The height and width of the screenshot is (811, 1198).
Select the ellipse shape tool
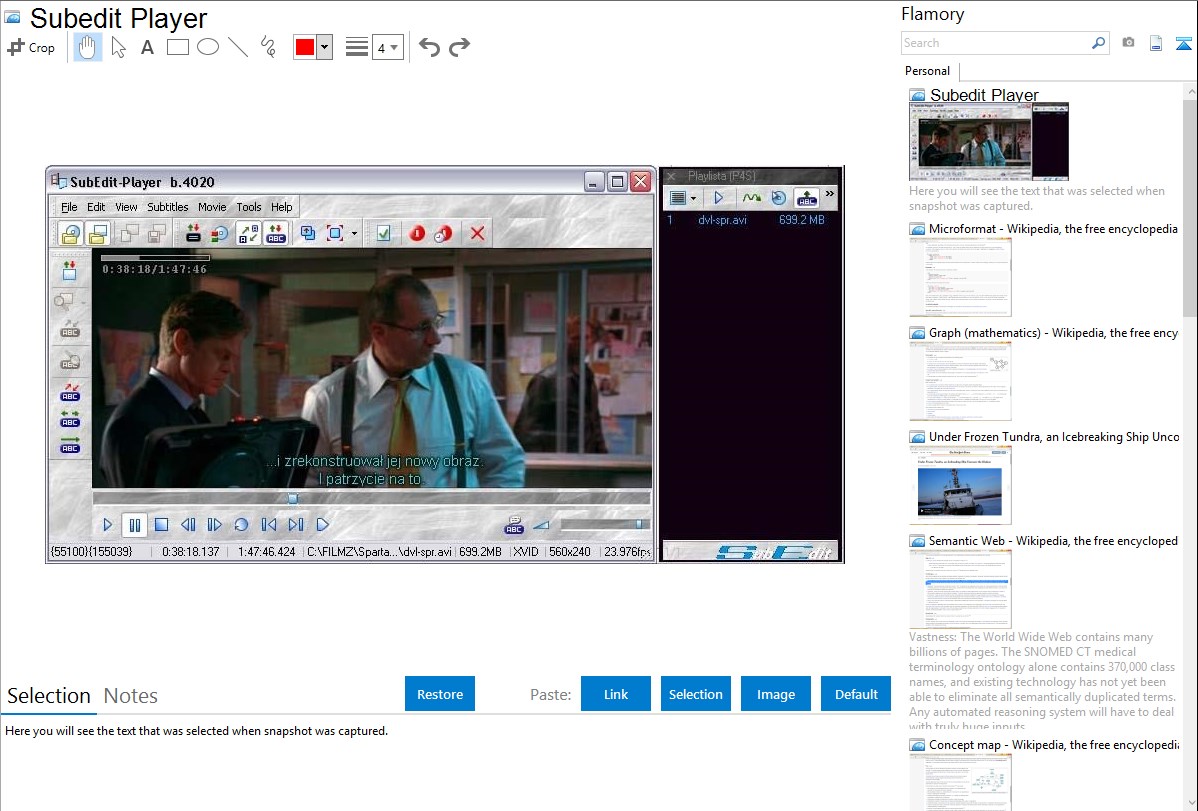tap(208, 47)
